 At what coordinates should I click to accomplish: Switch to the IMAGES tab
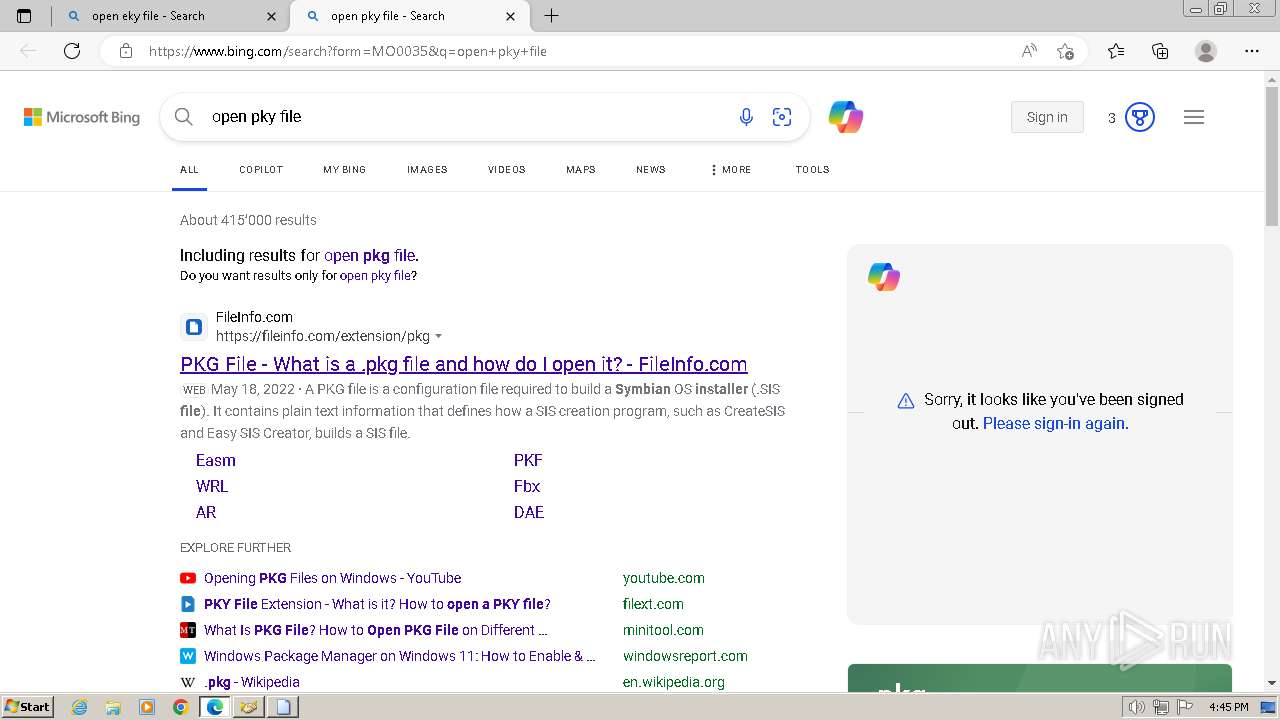pyautogui.click(x=427, y=170)
